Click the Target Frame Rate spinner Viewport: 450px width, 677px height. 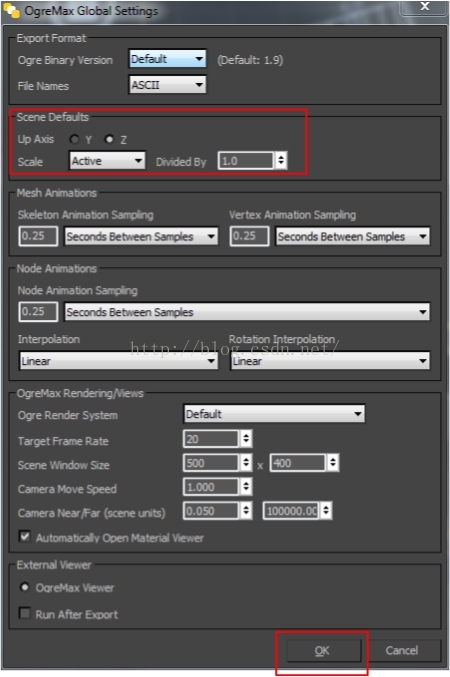click(x=246, y=439)
